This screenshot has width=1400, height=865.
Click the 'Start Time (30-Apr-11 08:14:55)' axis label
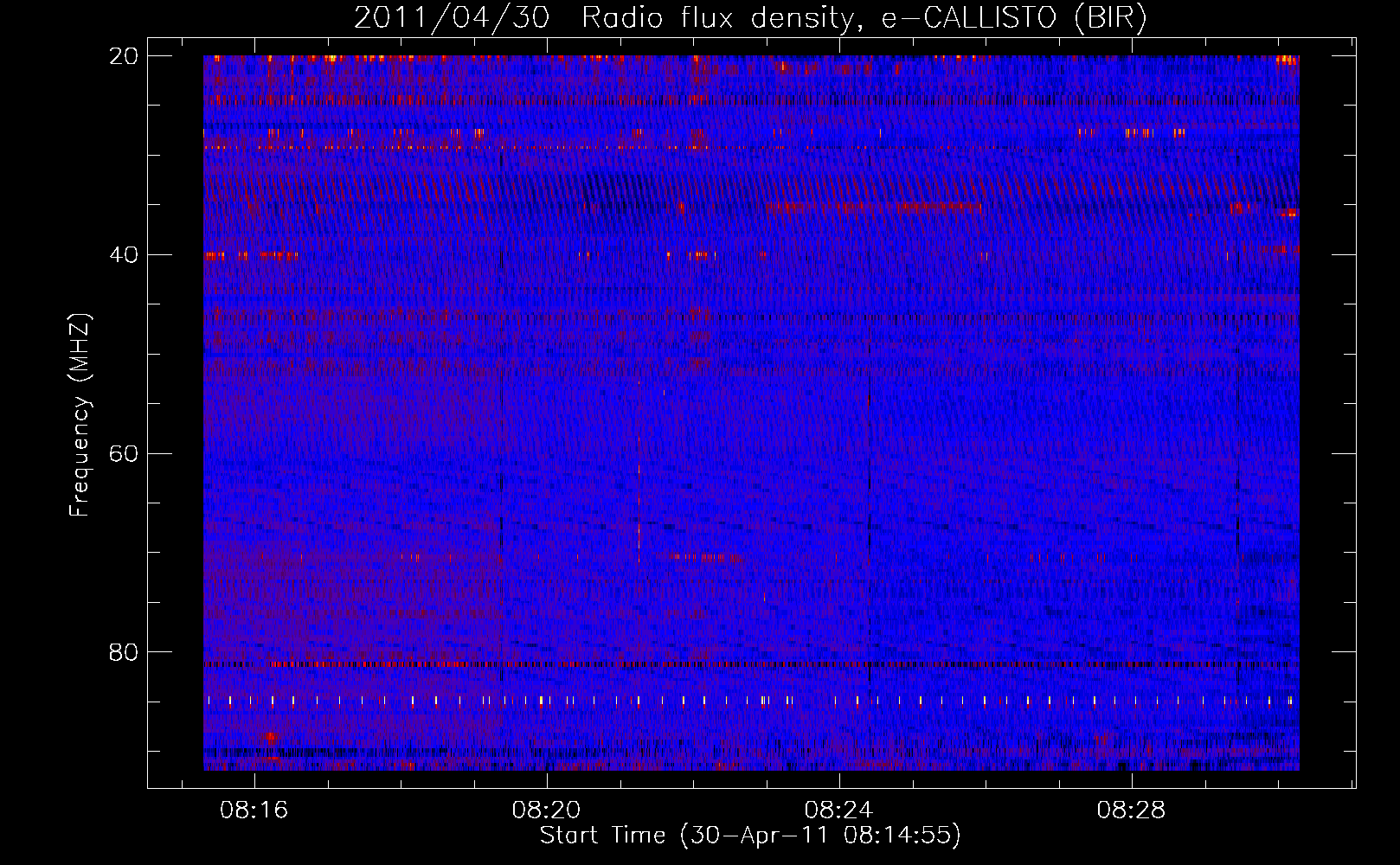click(750, 836)
